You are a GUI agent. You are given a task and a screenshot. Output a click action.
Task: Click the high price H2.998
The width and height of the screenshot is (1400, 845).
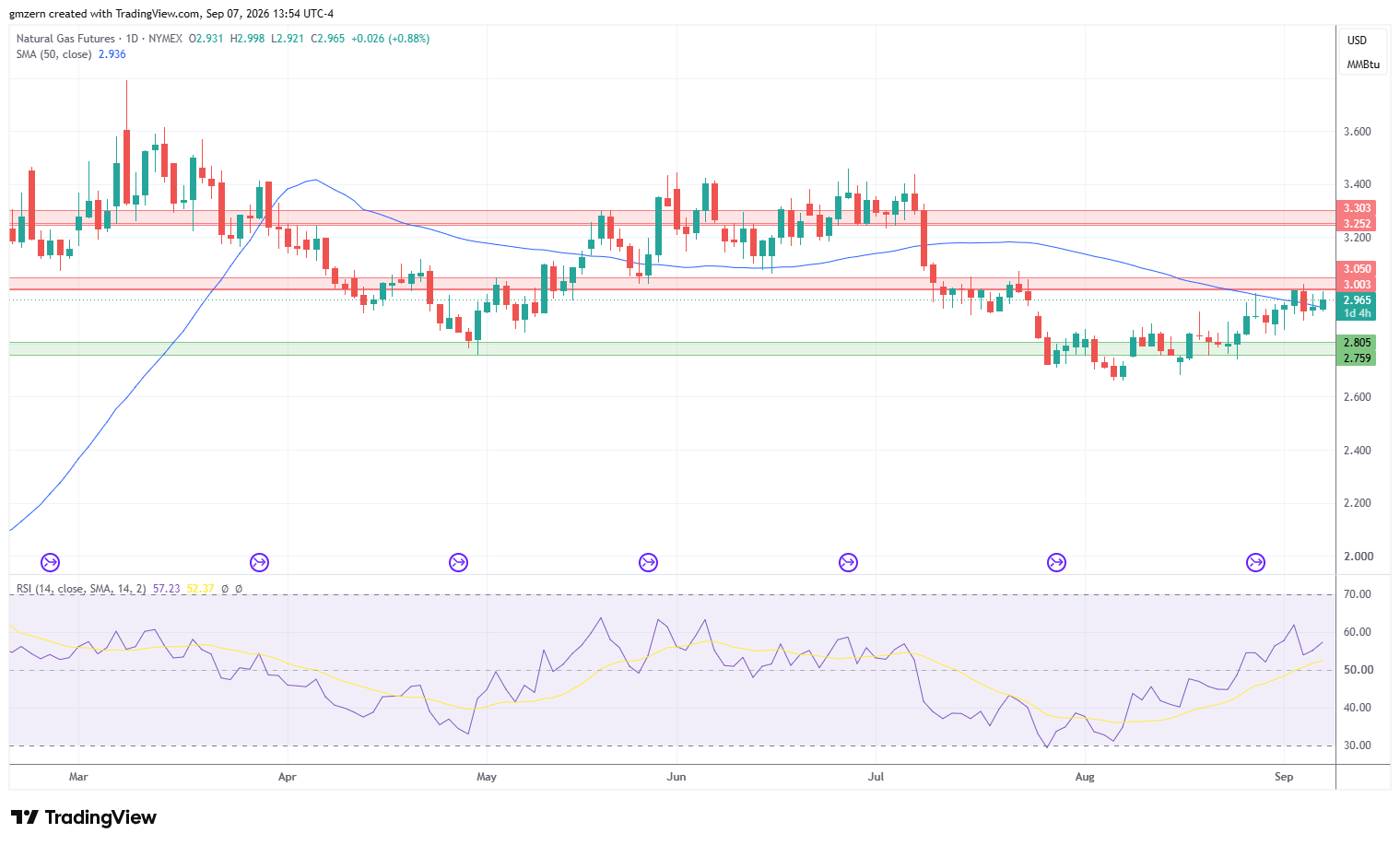tap(247, 39)
